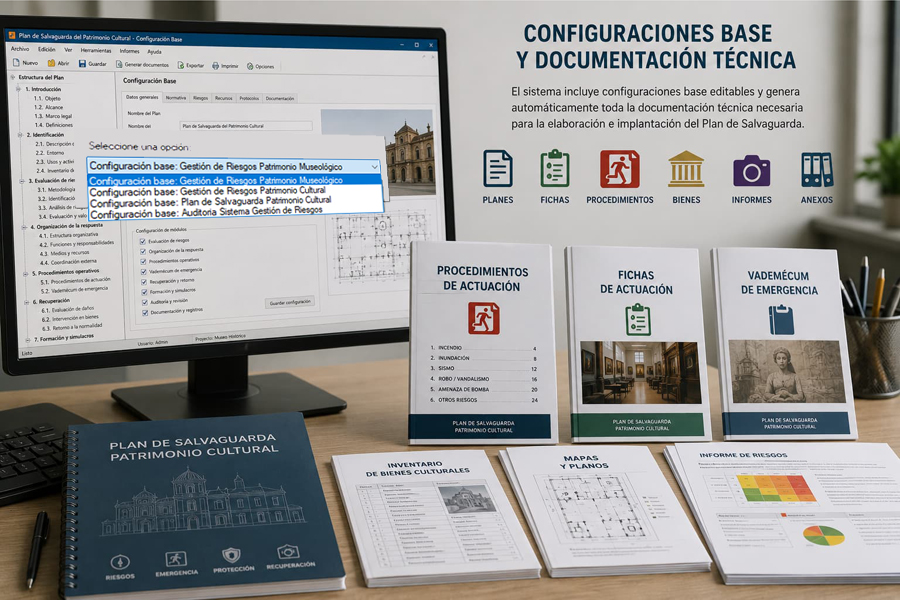The height and width of the screenshot is (600, 900).
Task: Collapse the 6. Recuperación tree node
Action: coord(27,302)
